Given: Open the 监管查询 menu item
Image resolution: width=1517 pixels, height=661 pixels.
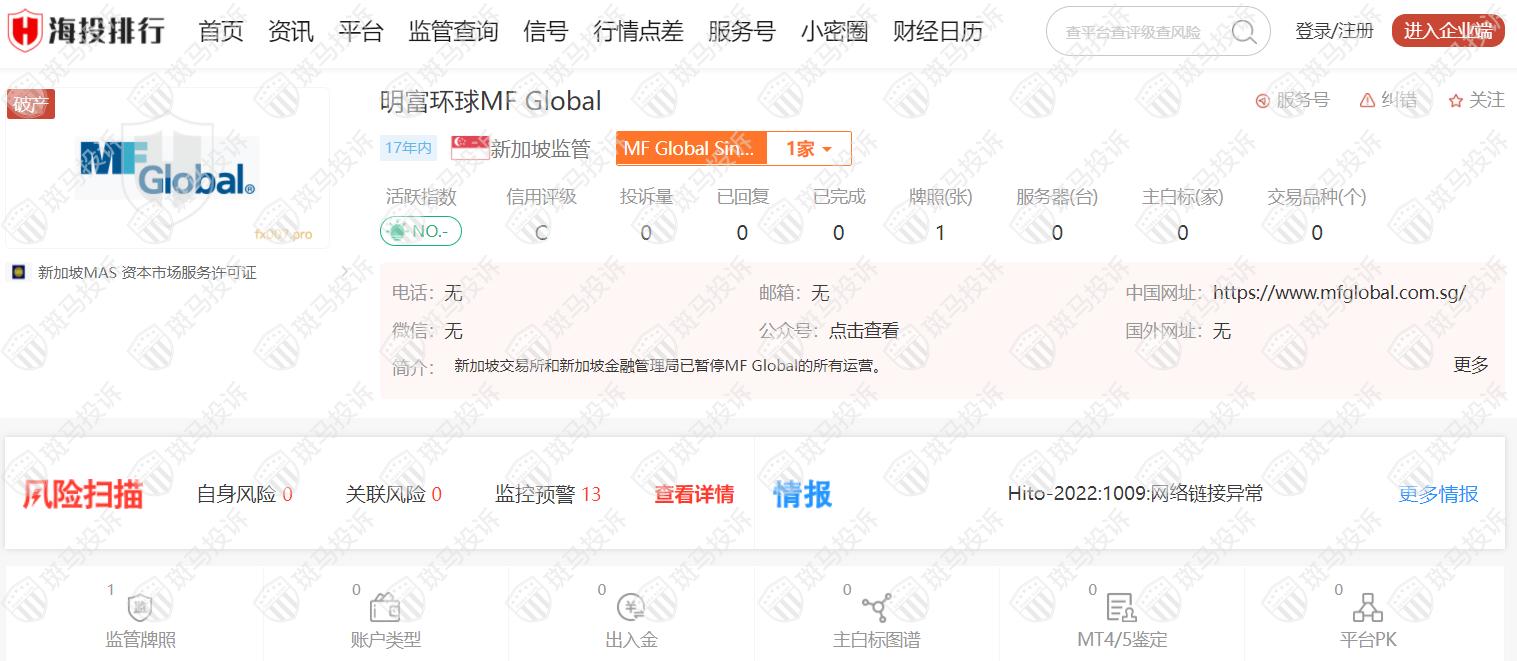Looking at the screenshot, I should [x=453, y=32].
